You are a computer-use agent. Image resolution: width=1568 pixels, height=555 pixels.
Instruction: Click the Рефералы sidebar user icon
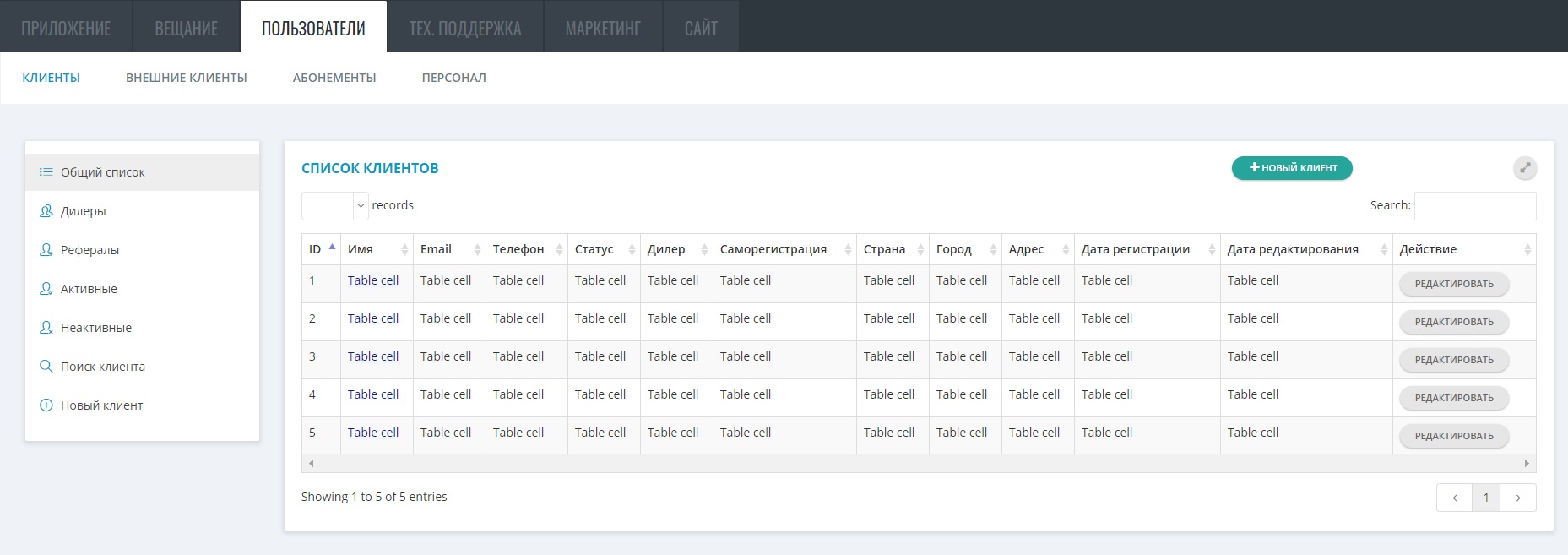pos(46,250)
